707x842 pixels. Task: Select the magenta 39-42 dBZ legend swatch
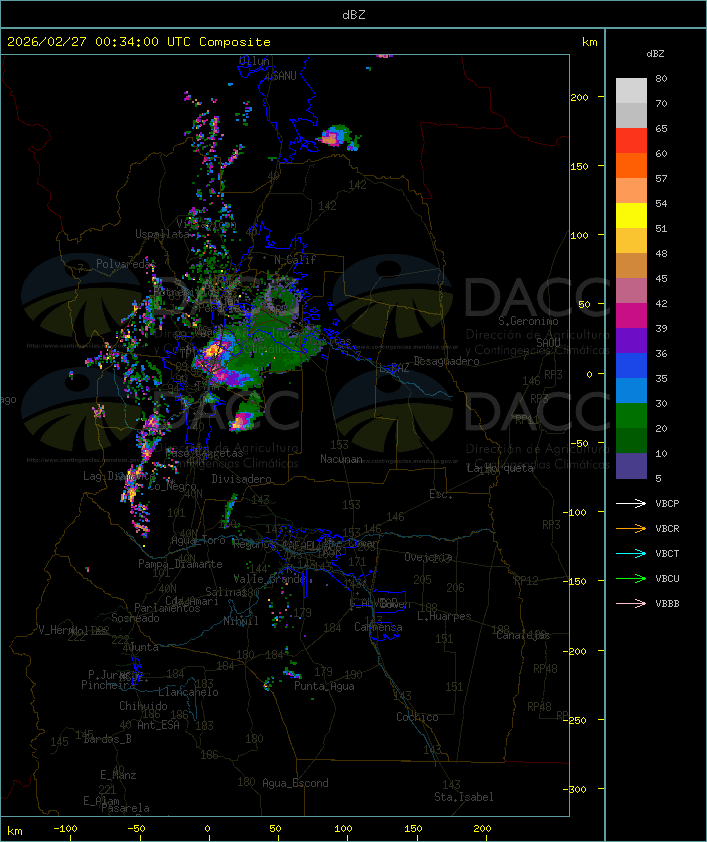[631, 316]
